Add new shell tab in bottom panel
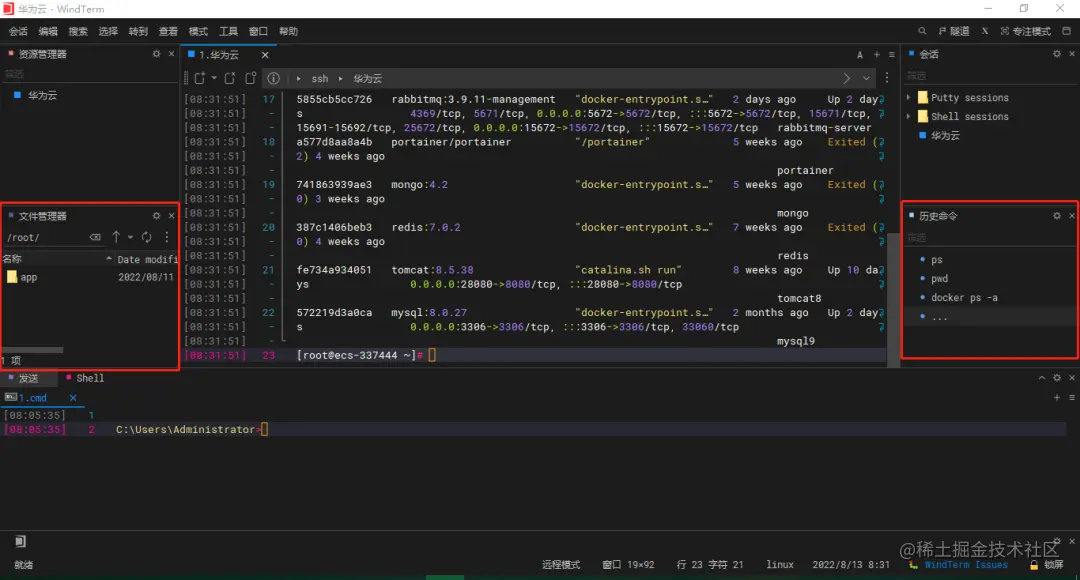Screen dimensions: 1080x580 (1057, 397)
